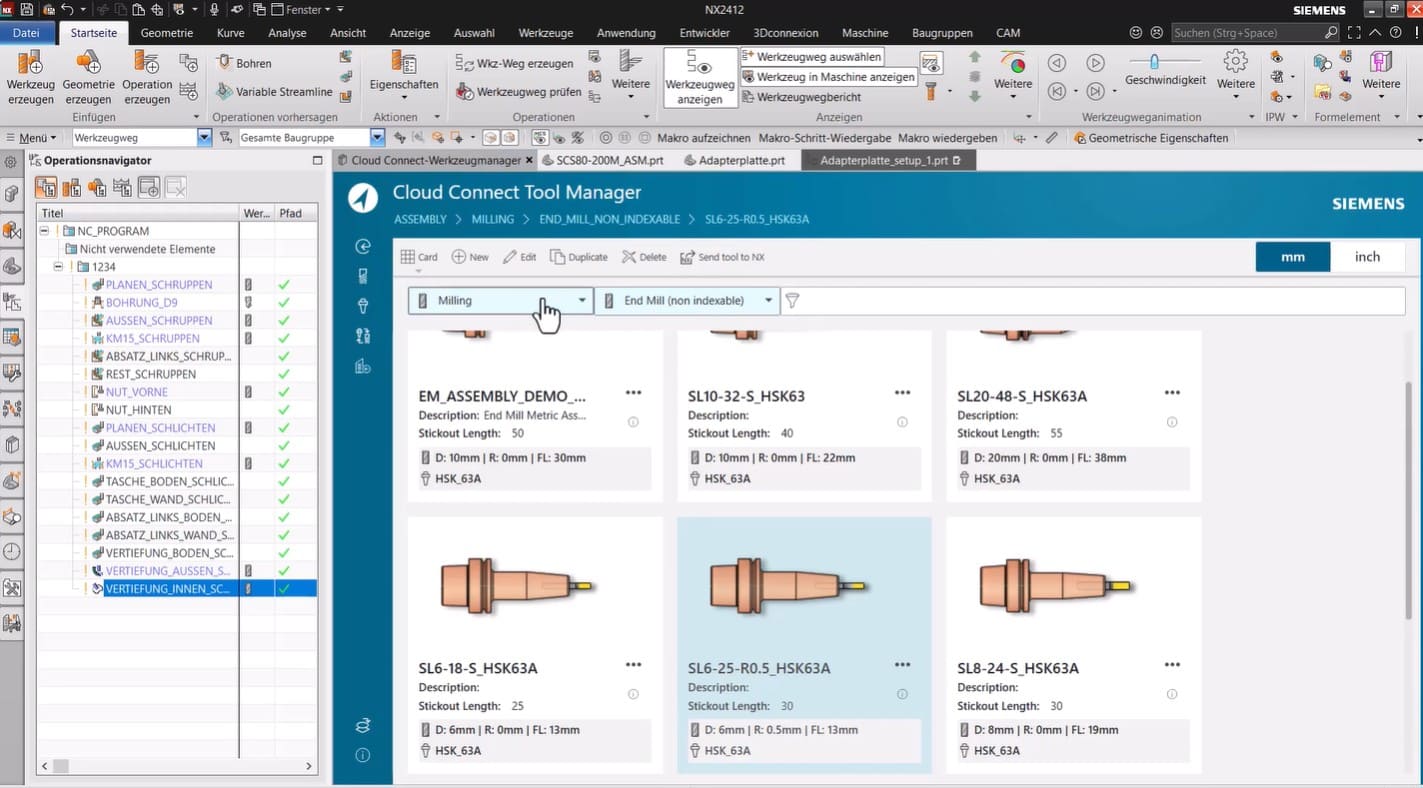Select the mm unit toggle

point(1292,257)
